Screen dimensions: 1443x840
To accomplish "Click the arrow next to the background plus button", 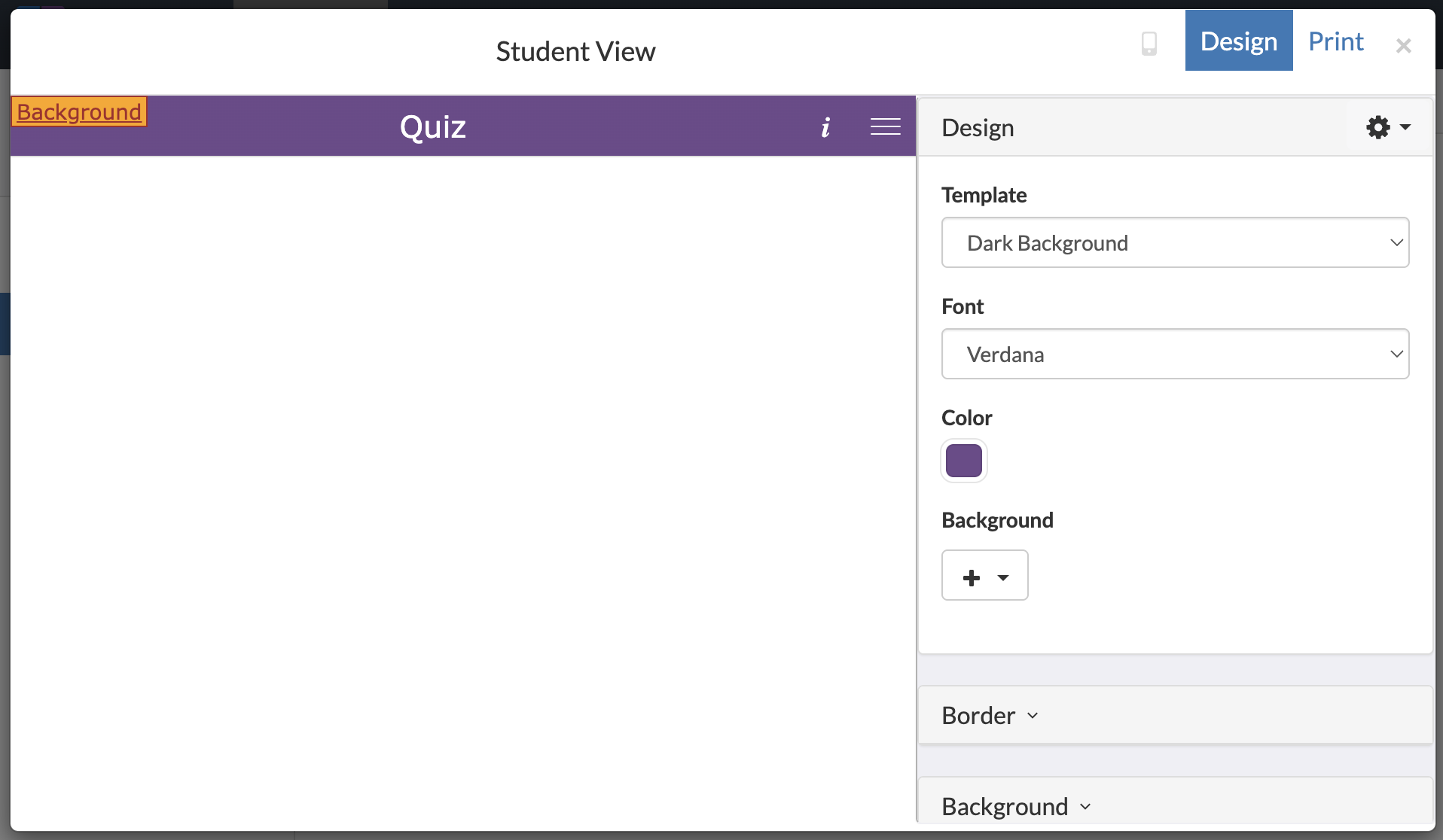I will point(1005,578).
